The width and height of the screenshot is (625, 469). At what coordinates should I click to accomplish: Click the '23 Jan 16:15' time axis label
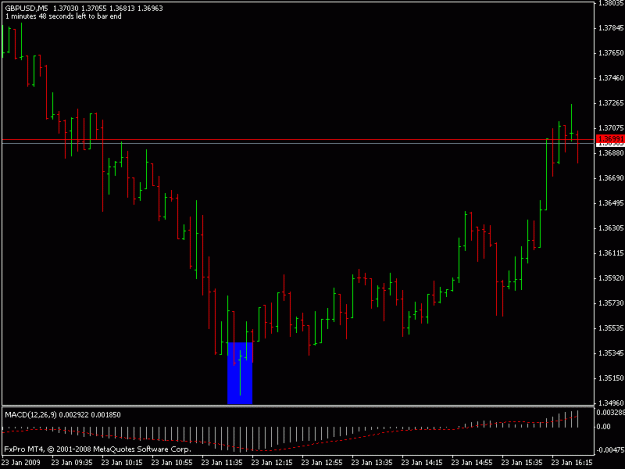tap(572, 463)
